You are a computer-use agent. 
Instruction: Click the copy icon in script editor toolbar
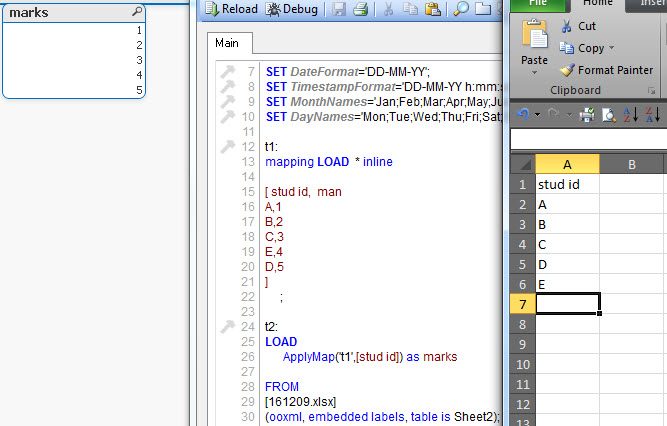point(410,9)
